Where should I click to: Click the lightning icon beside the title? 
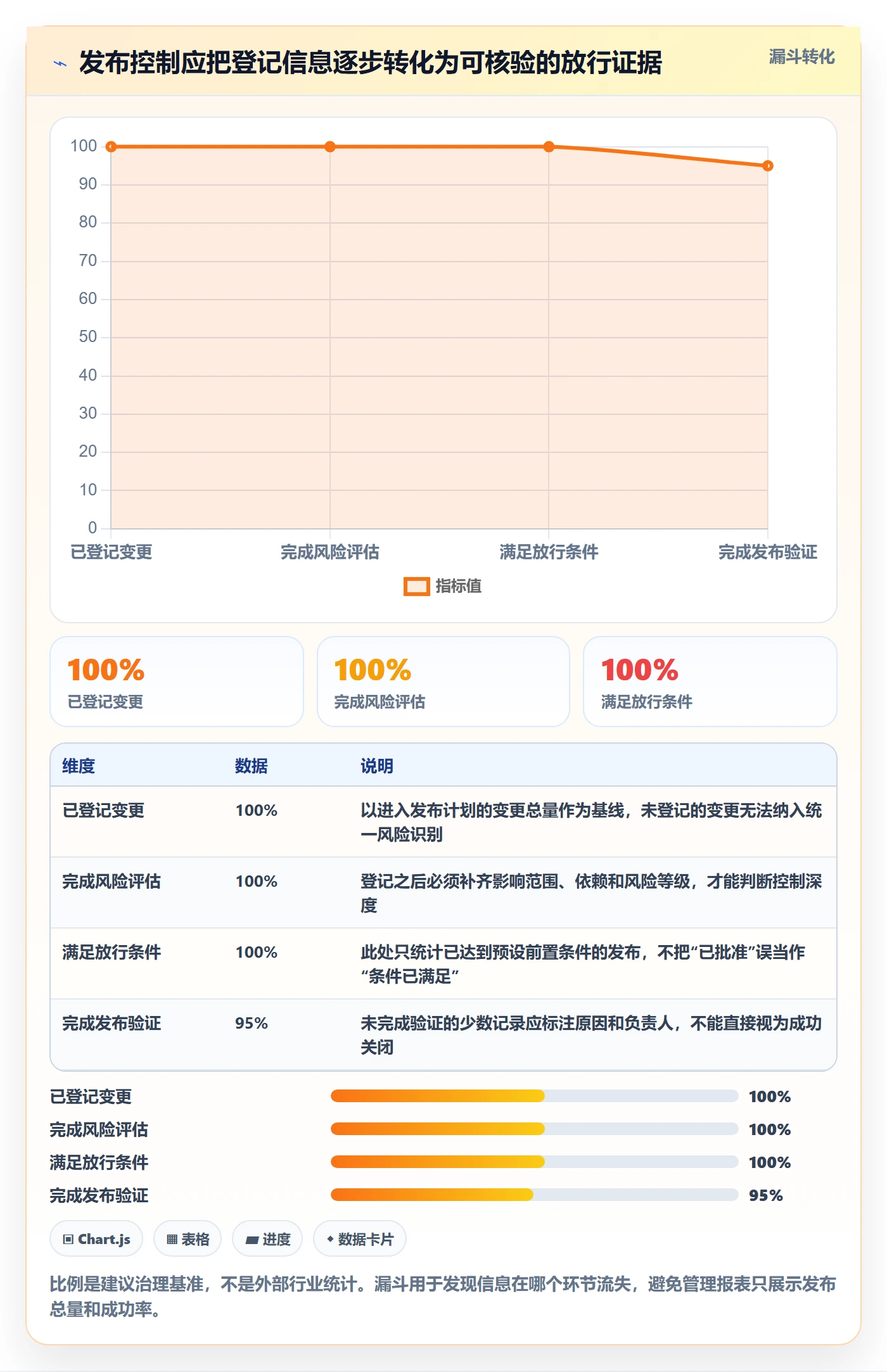60,63
